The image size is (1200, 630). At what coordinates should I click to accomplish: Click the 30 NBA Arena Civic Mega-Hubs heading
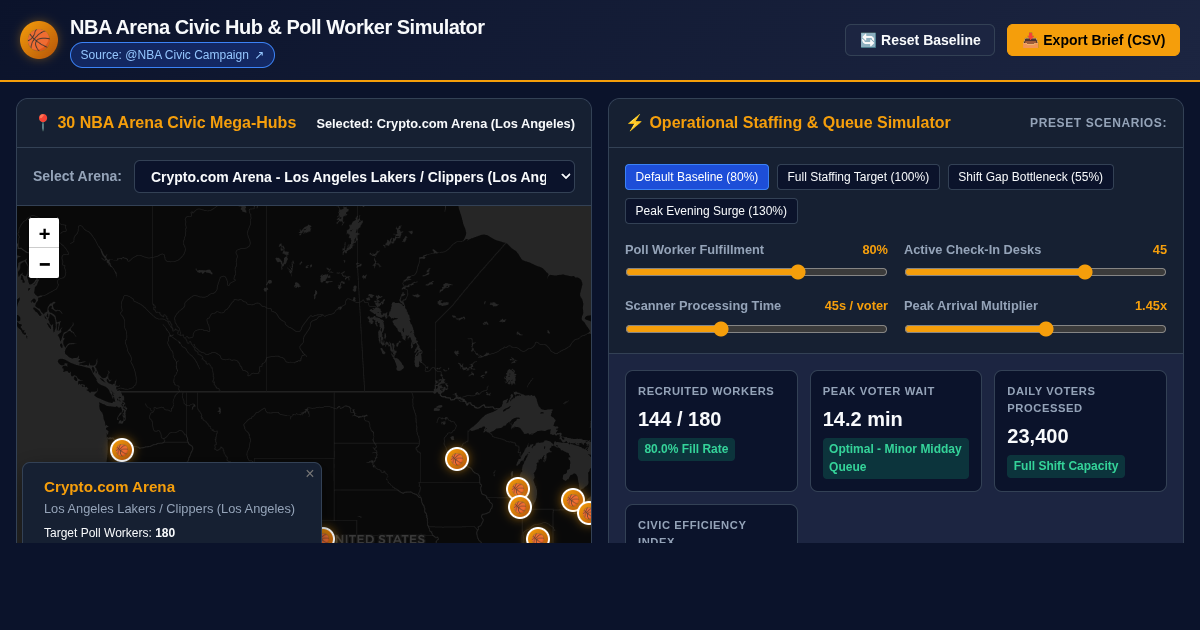pyautogui.click(x=165, y=123)
